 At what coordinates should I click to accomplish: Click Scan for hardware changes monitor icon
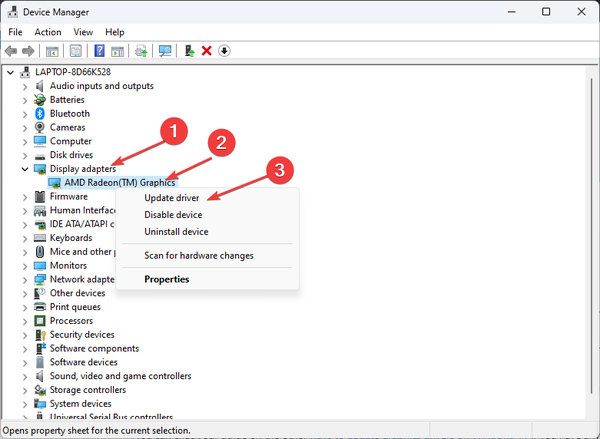click(x=165, y=51)
